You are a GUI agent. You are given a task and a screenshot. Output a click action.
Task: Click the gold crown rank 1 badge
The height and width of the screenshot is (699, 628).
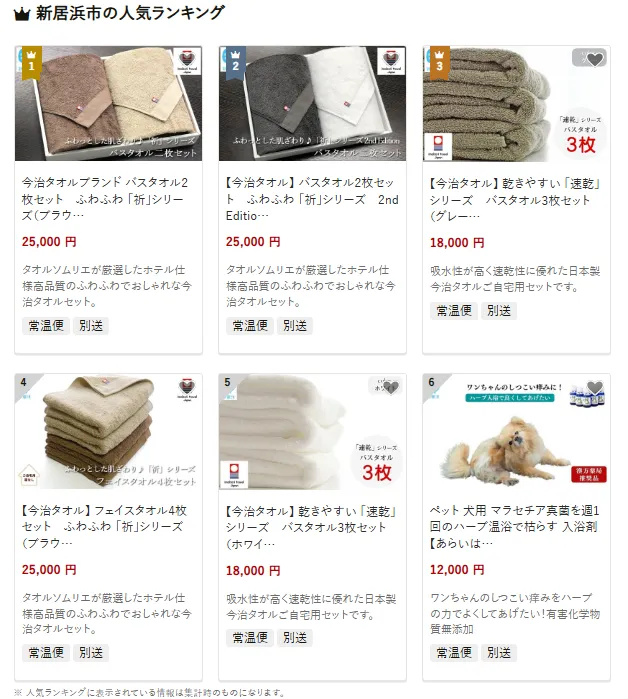(31, 62)
